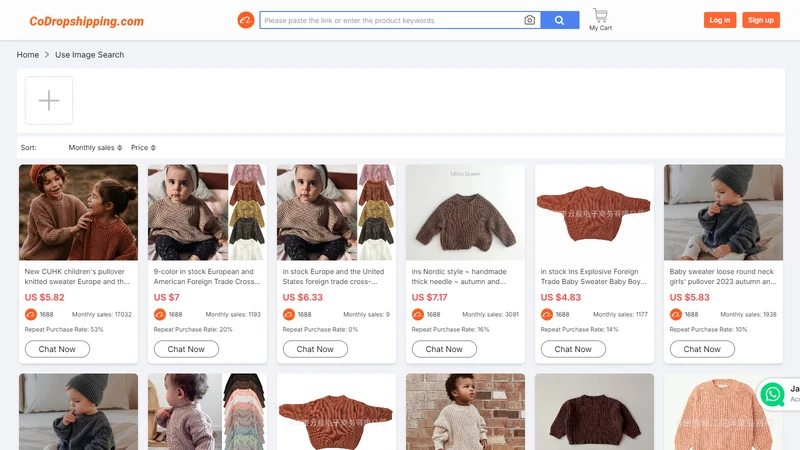Click Chat Now on US $7.17 product
This screenshot has width=800, height=450.
(x=444, y=349)
